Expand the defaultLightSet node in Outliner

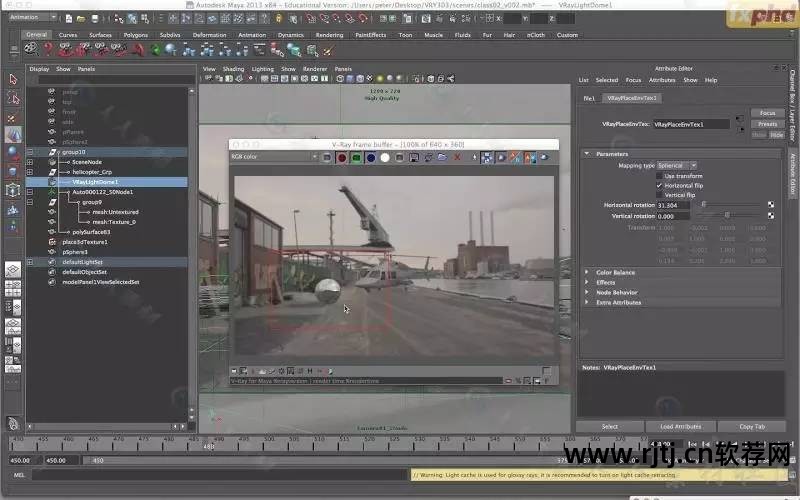(x=30, y=262)
